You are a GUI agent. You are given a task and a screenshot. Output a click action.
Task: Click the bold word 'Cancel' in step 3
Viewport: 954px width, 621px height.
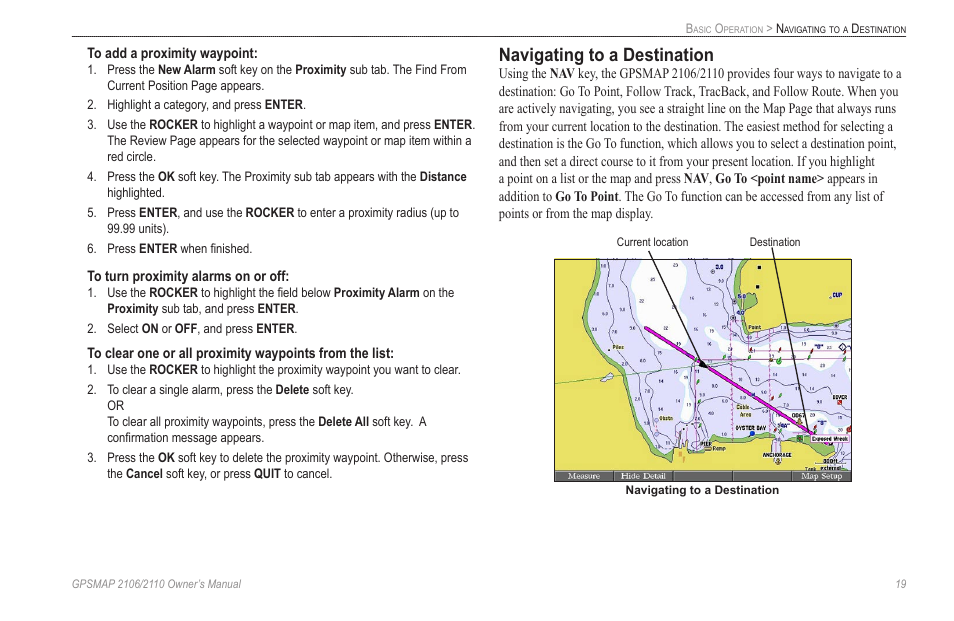pos(144,474)
